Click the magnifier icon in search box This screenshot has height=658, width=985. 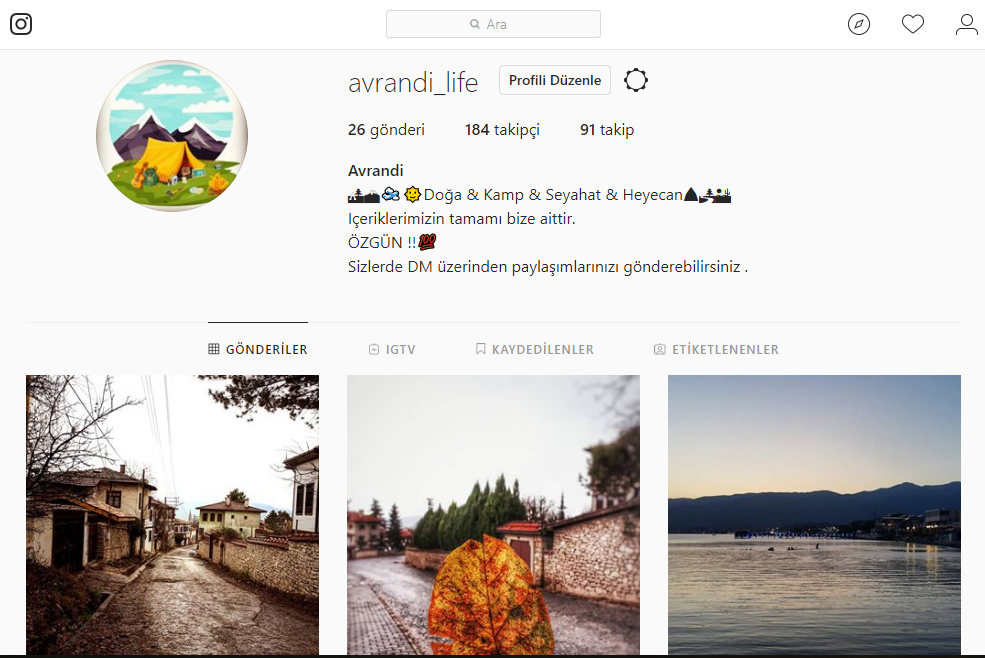[475, 24]
